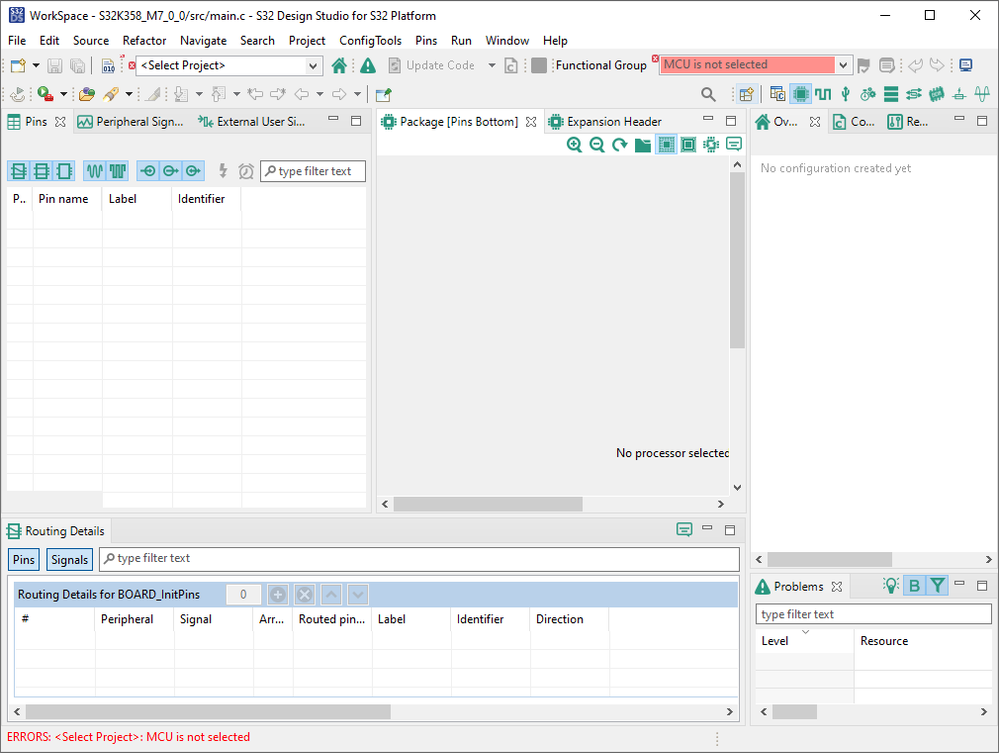Open the Peripherals tool USB icon
Image resolution: width=999 pixels, height=753 pixels.
pos(845,94)
